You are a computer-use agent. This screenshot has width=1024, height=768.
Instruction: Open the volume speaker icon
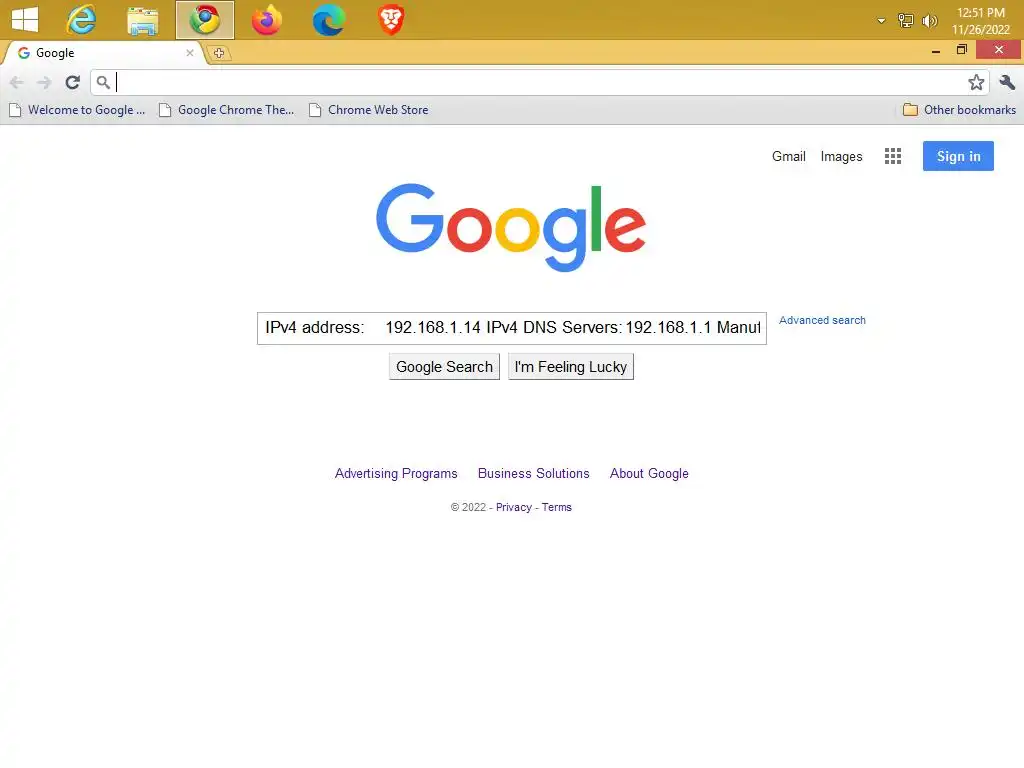click(x=929, y=21)
